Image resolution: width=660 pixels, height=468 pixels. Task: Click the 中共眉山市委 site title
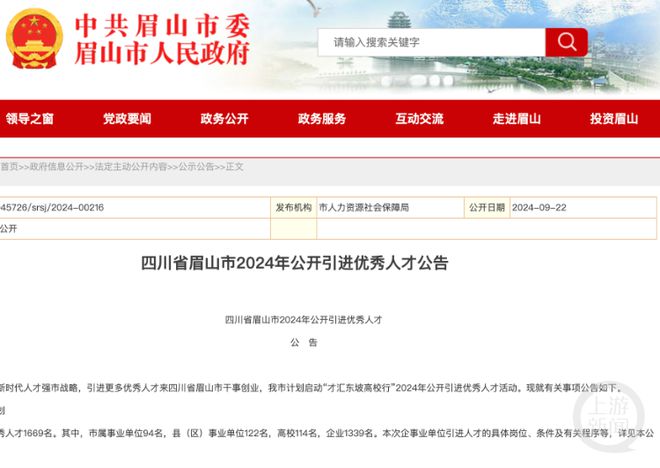click(x=163, y=22)
